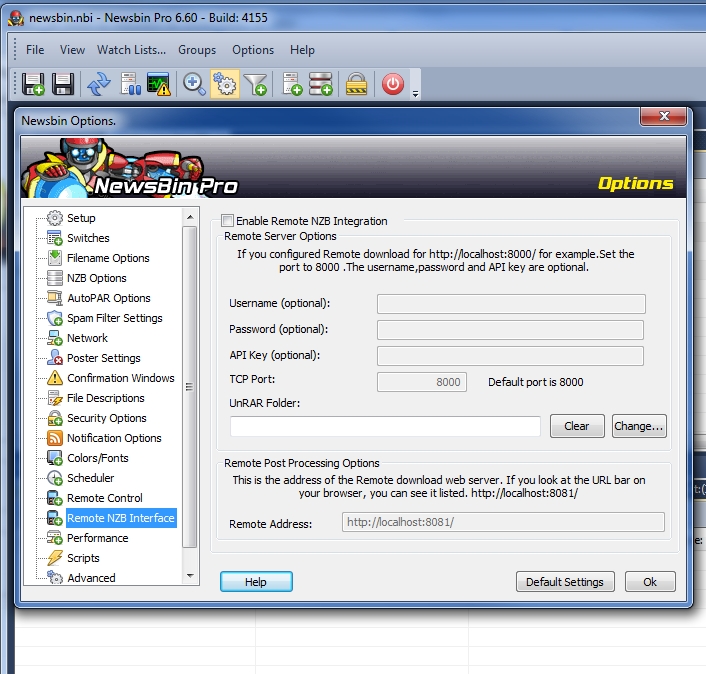706x674 pixels.
Task: Open the View menu
Action: coord(72,50)
